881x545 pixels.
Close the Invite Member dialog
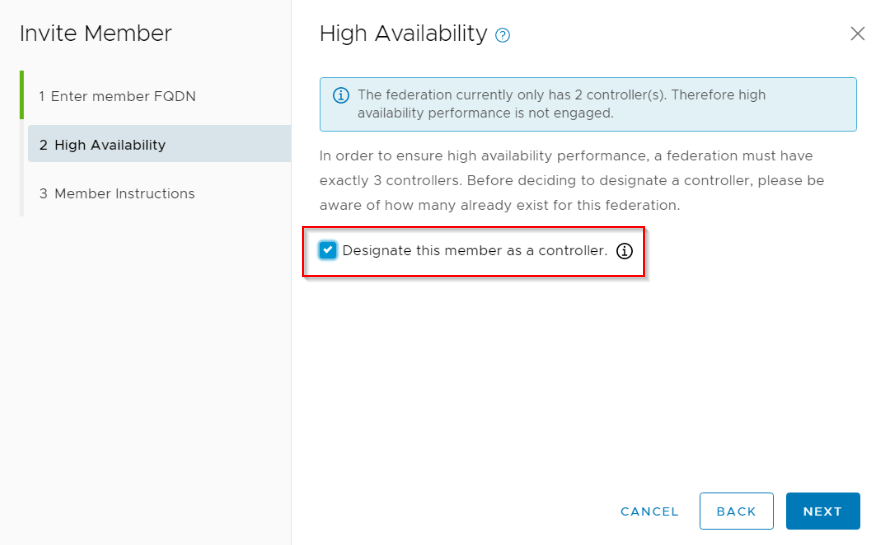tap(857, 34)
